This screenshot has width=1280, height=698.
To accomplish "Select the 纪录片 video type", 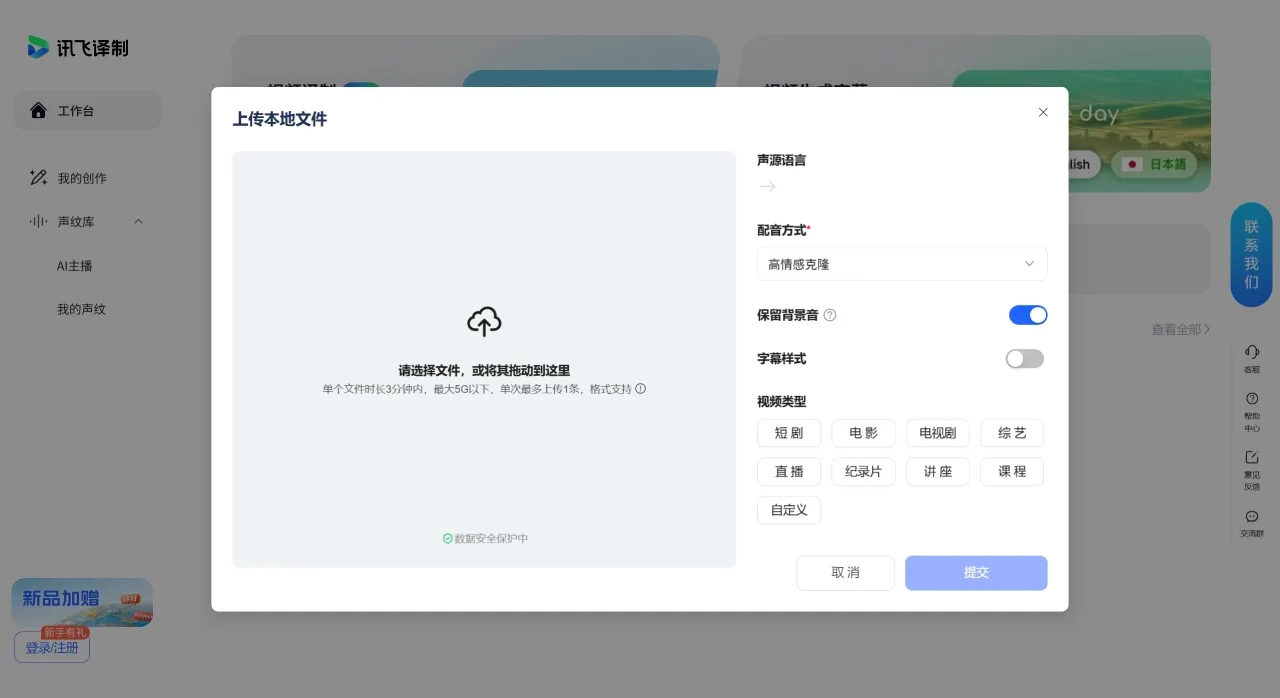I will tap(863, 471).
